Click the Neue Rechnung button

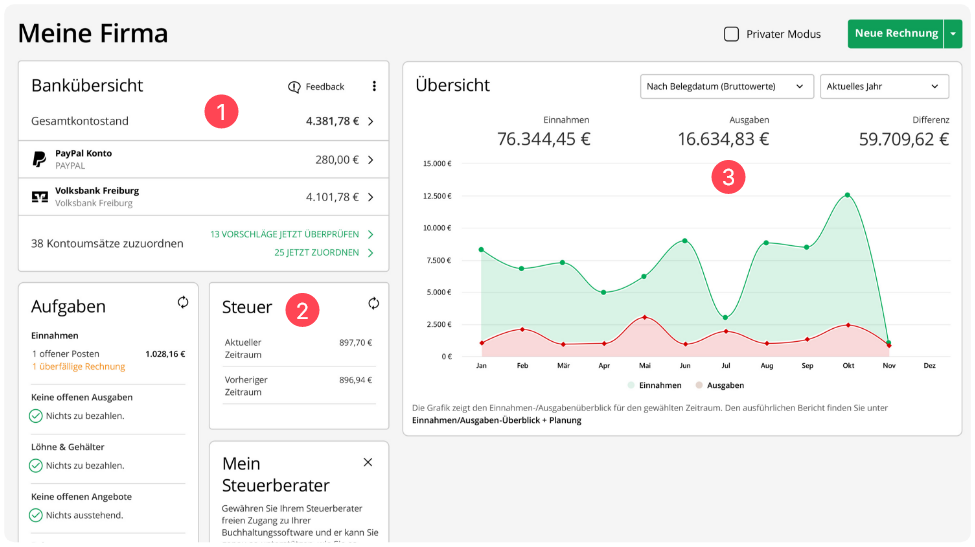(x=895, y=34)
